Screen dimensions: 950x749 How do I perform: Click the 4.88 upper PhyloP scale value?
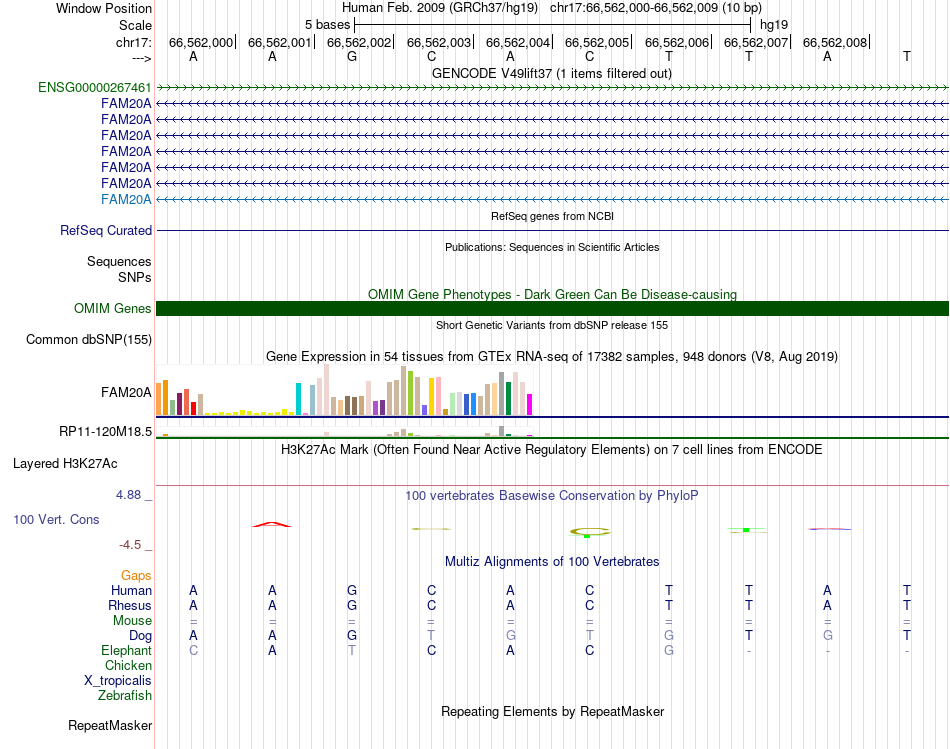tap(128, 494)
